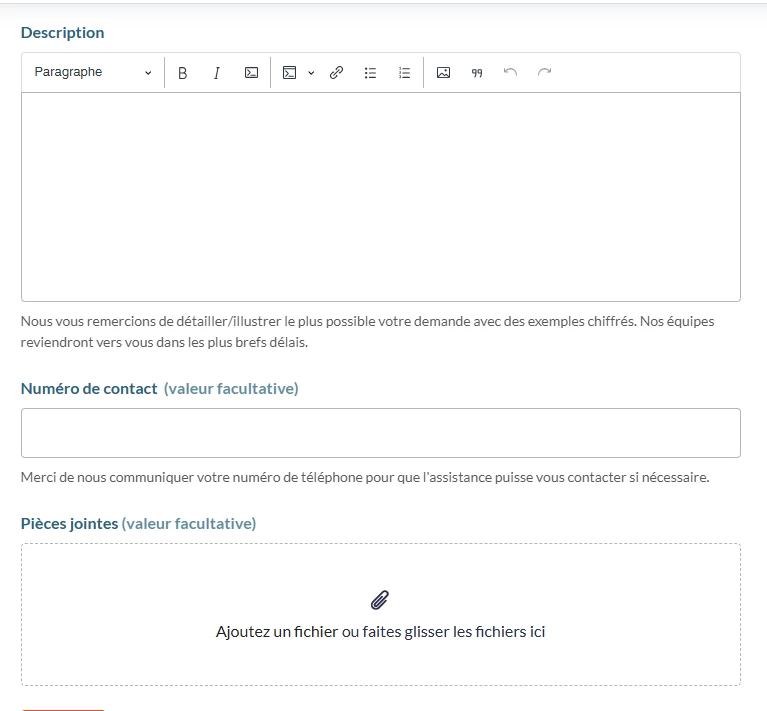
Task: Click the 'Numéro de contact' label
Action: click(89, 389)
